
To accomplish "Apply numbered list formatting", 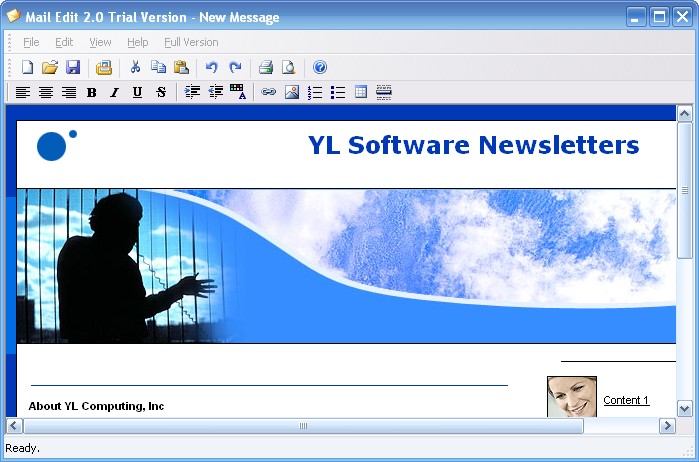I will 315,92.
